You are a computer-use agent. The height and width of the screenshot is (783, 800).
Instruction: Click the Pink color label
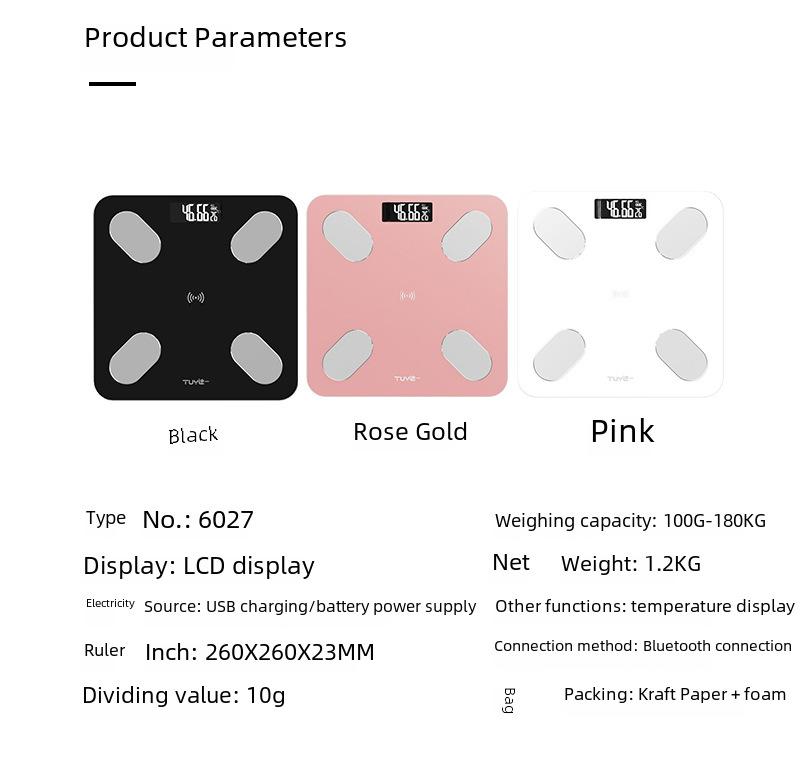click(x=622, y=432)
